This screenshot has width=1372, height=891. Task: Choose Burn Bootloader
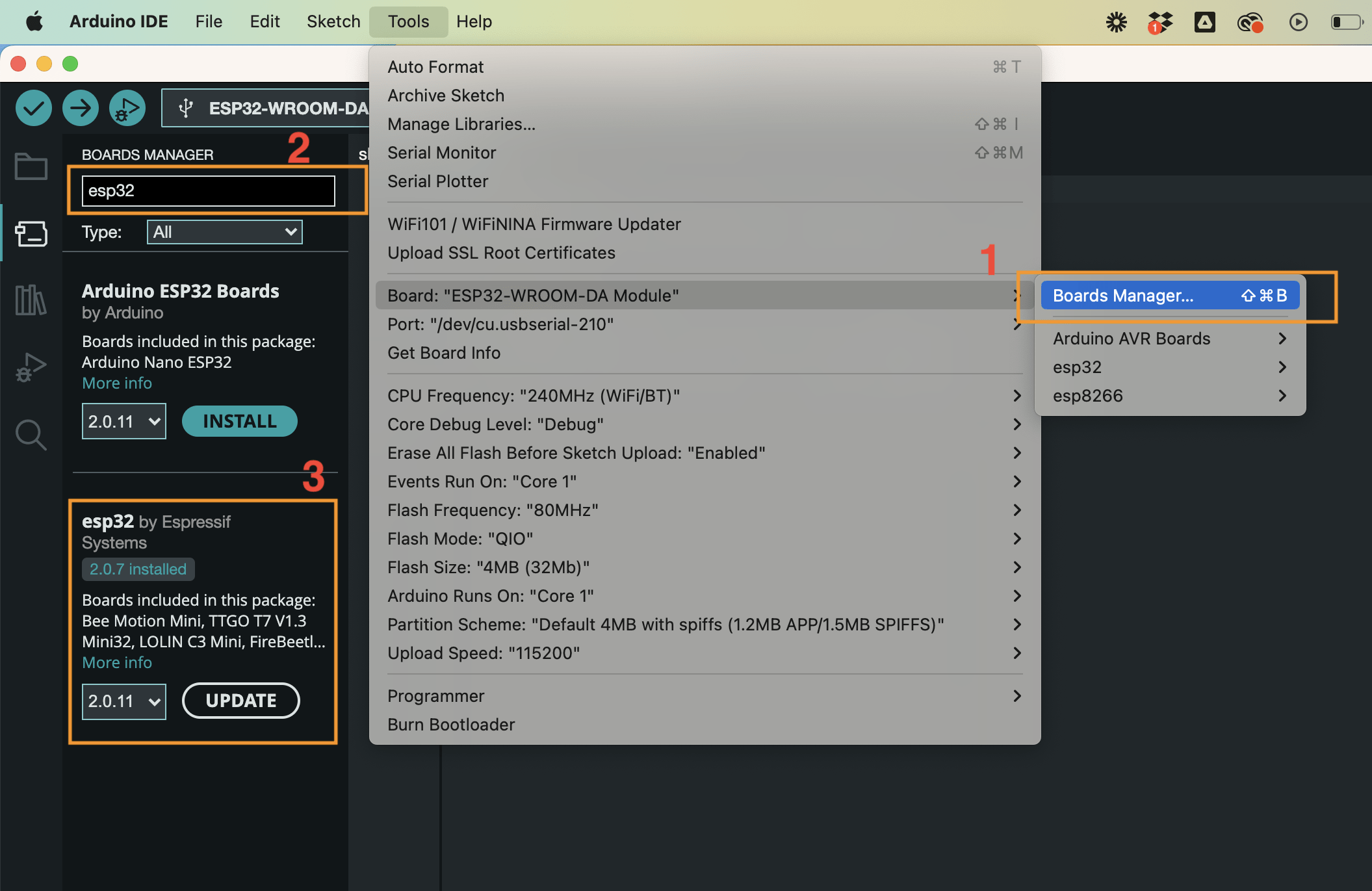(x=705, y=725)
